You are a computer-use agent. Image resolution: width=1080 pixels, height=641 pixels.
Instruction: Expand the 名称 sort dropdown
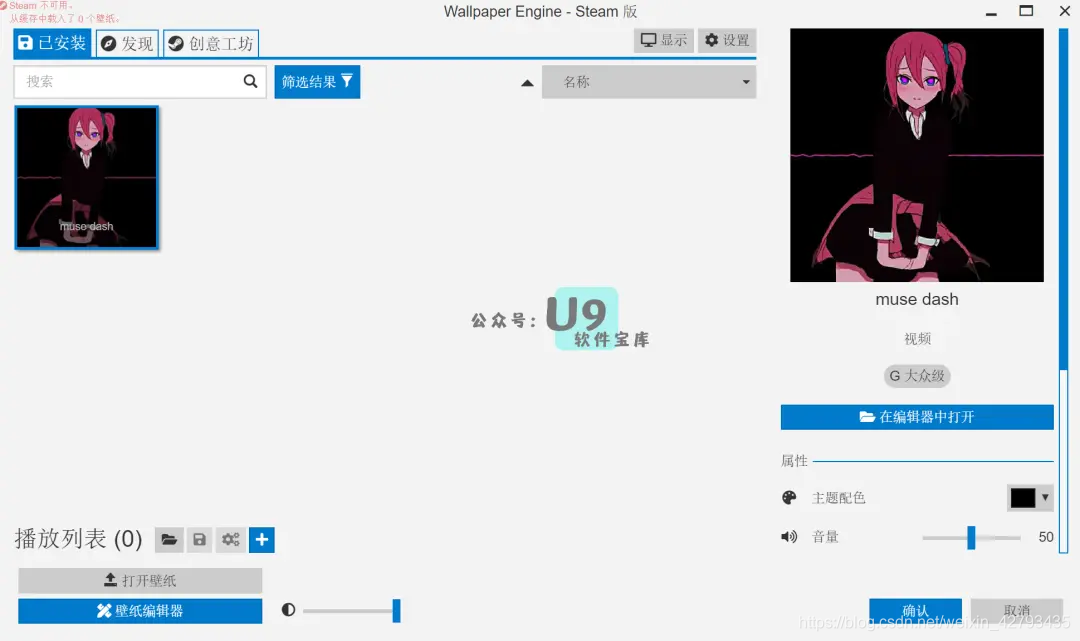(649, 82)
